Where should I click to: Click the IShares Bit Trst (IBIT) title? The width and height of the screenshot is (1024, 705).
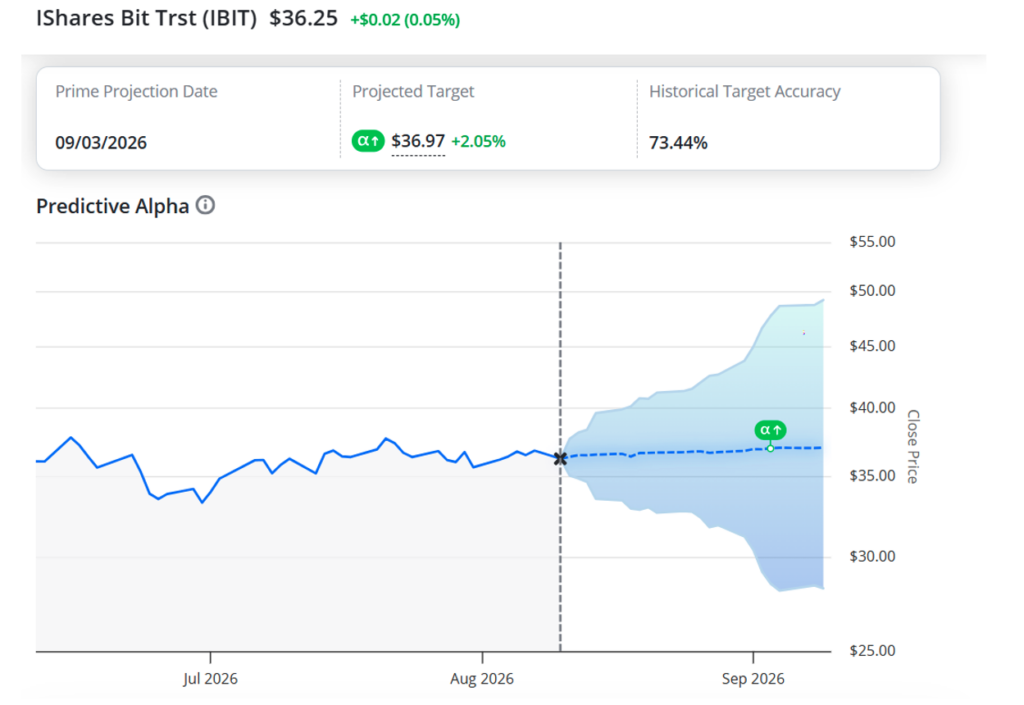[146, 18]
